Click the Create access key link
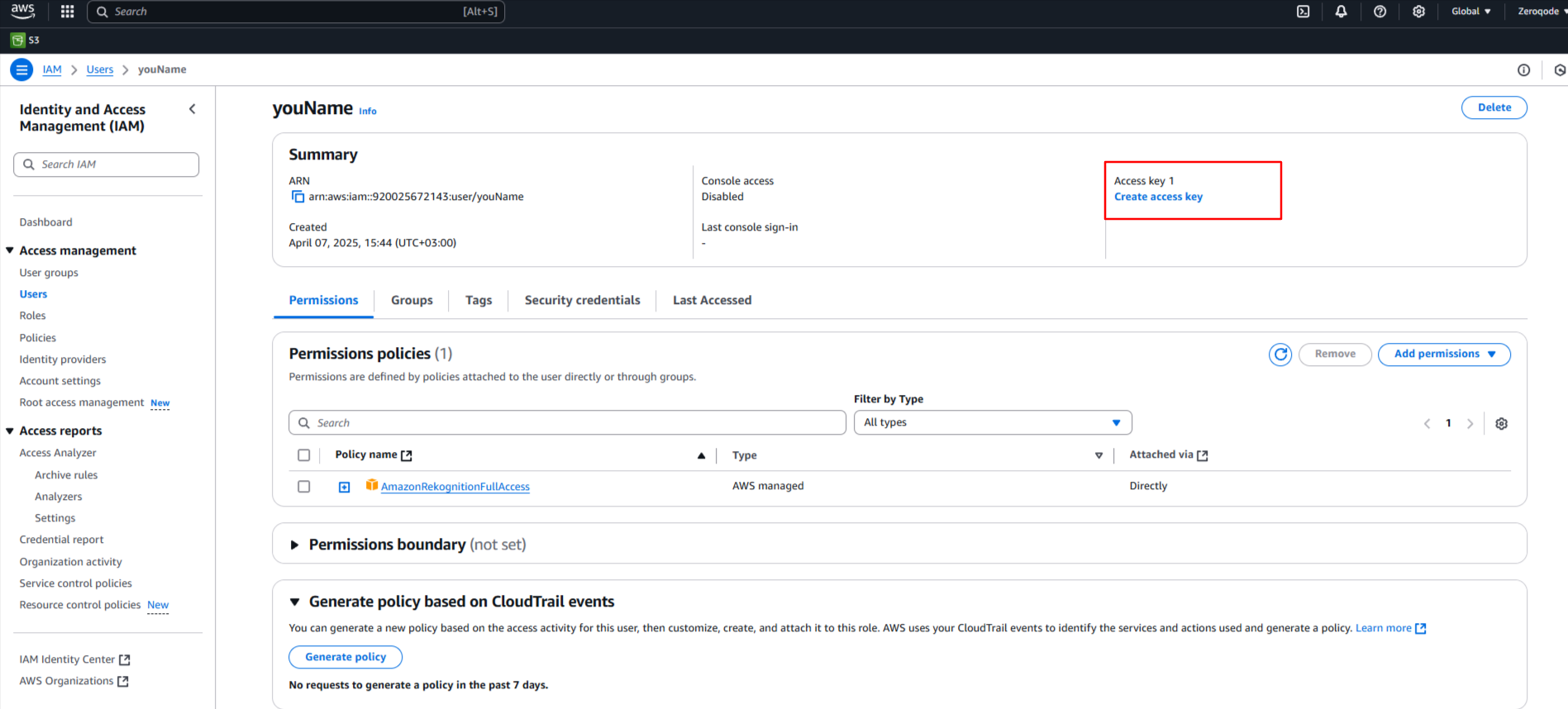This screenshot has width=1568, height=709. tap(1158, 197)
